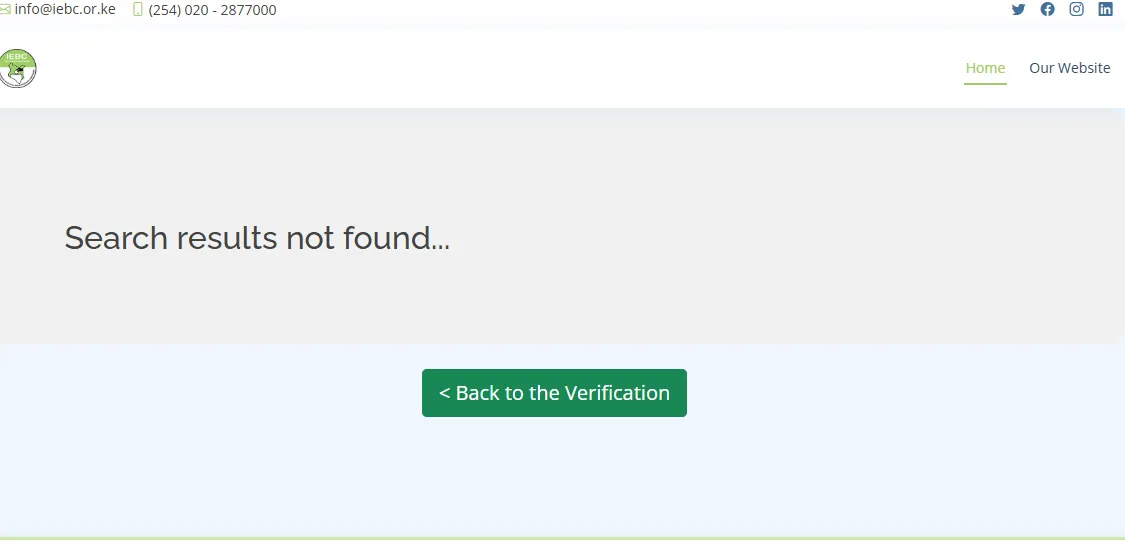Image resolution: width=1125 pixels, height=540 pixels.
Task: Click the green stripe at the page bottom
Action: 562,538
